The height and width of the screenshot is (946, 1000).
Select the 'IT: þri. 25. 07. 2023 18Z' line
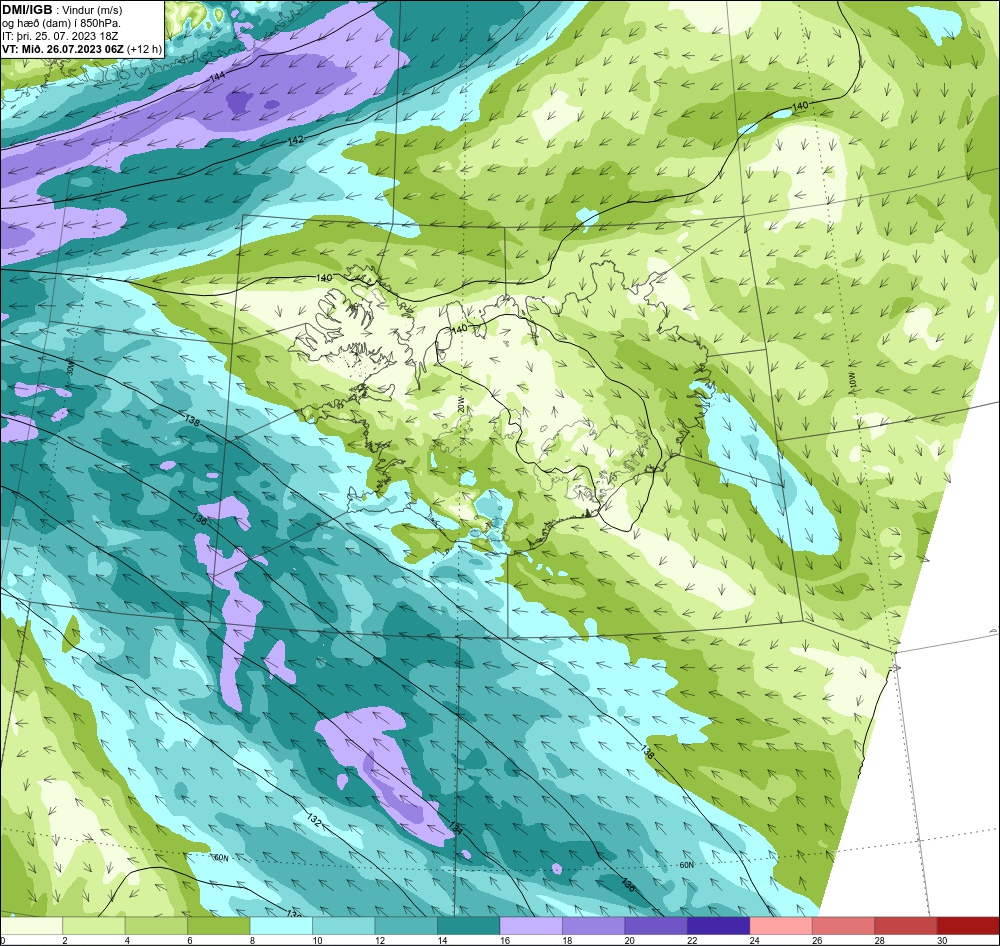[x=60, y=36]
